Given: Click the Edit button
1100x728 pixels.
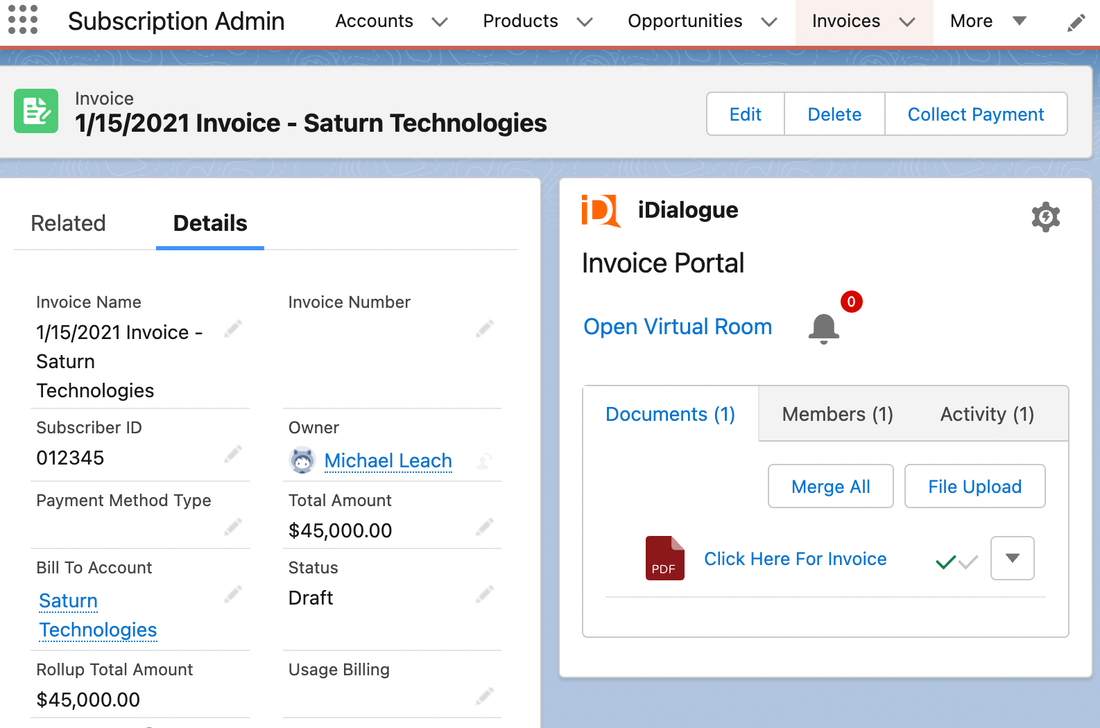Looking at the screenshot, I should [745, 114].
